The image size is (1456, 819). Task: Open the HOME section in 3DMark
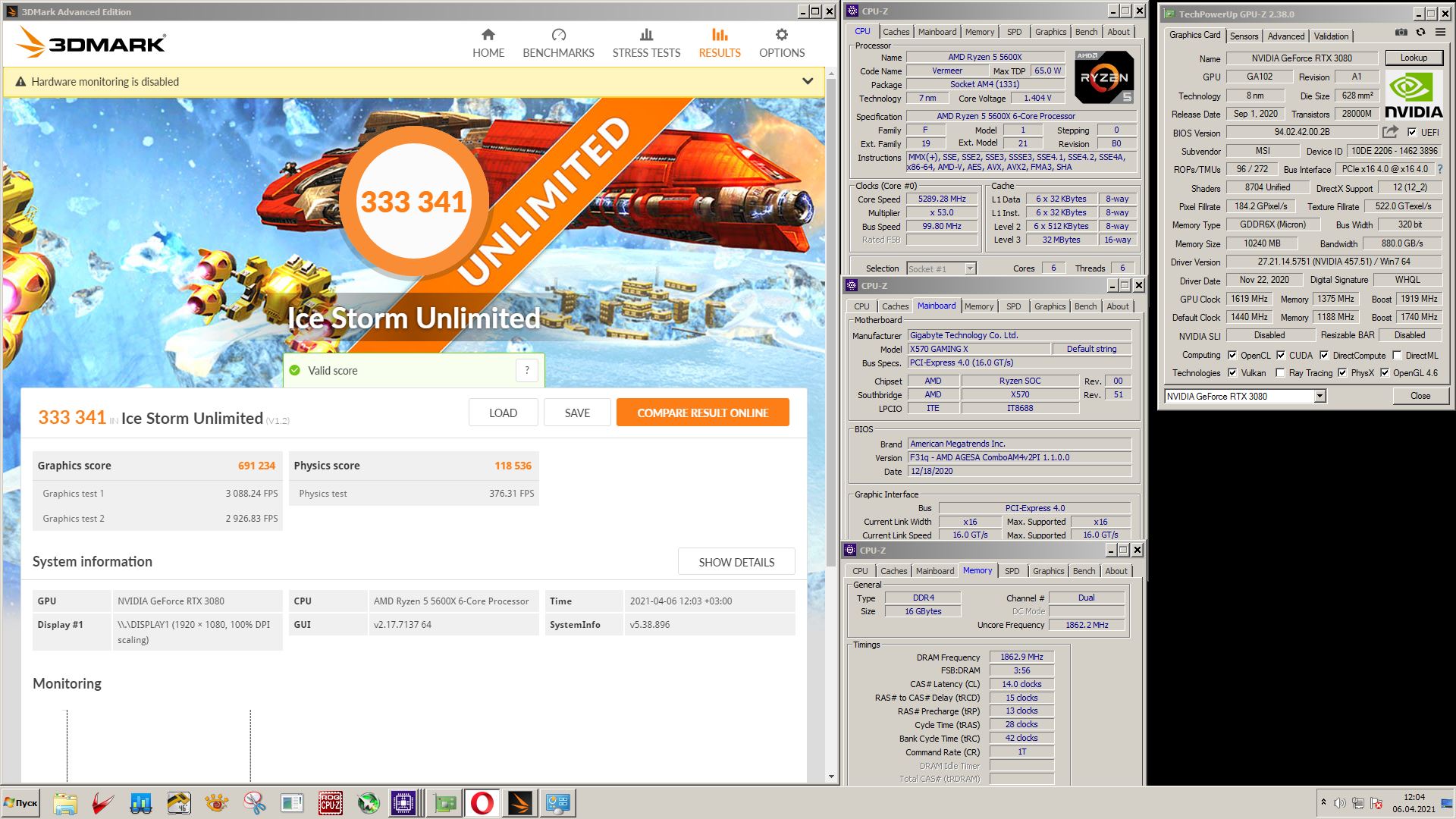[x=488, y=43]
